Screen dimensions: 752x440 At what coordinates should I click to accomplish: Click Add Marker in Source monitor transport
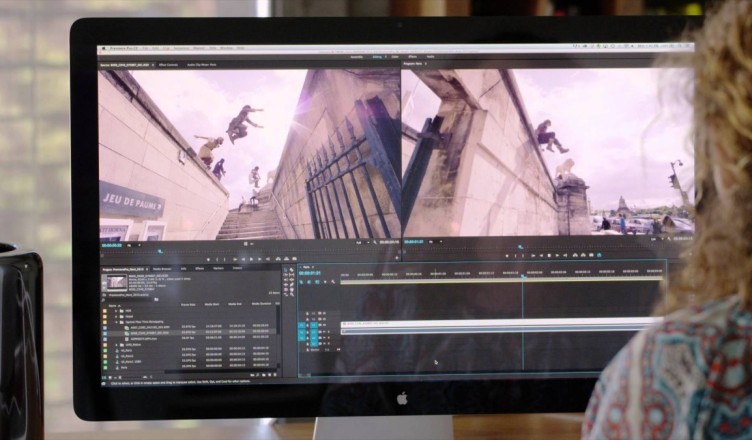coord(209,259)
